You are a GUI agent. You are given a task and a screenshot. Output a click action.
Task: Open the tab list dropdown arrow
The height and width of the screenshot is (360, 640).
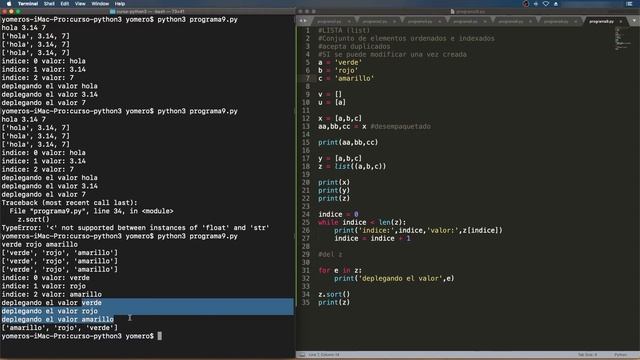tap(634, 21)
